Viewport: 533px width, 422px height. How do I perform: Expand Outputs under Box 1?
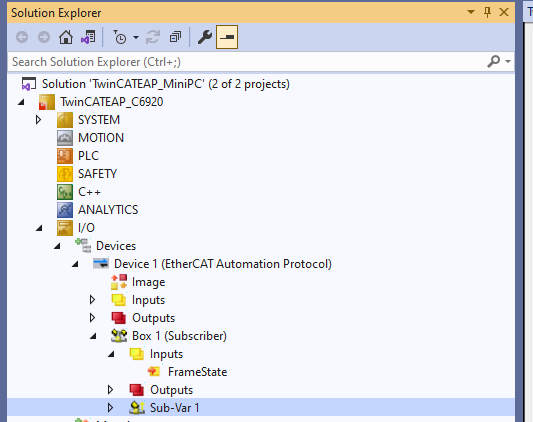pos(110,390)
